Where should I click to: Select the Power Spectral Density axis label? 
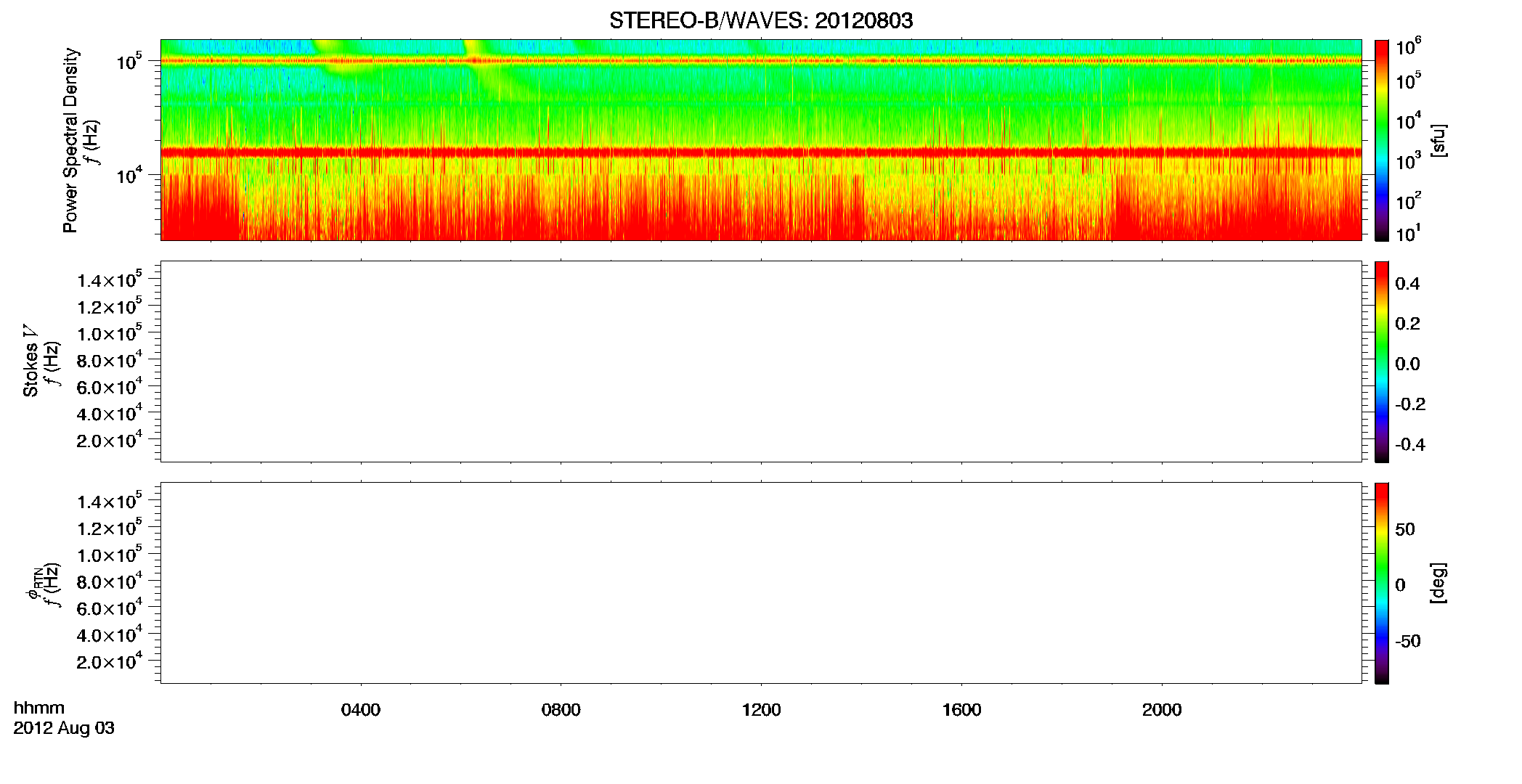click(x=70, y=140)
